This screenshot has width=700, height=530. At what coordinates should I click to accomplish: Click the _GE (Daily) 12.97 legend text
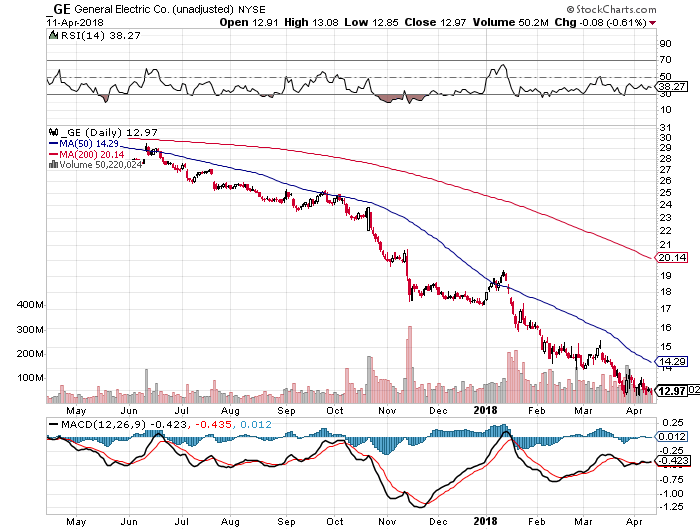109,133
